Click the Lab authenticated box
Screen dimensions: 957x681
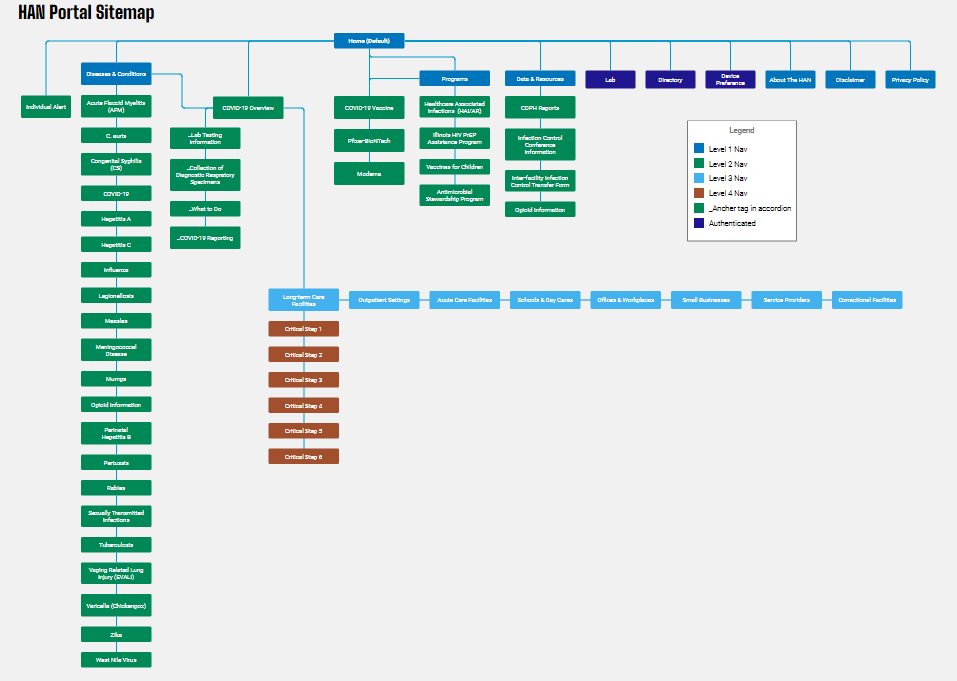[x=610, y=80]
